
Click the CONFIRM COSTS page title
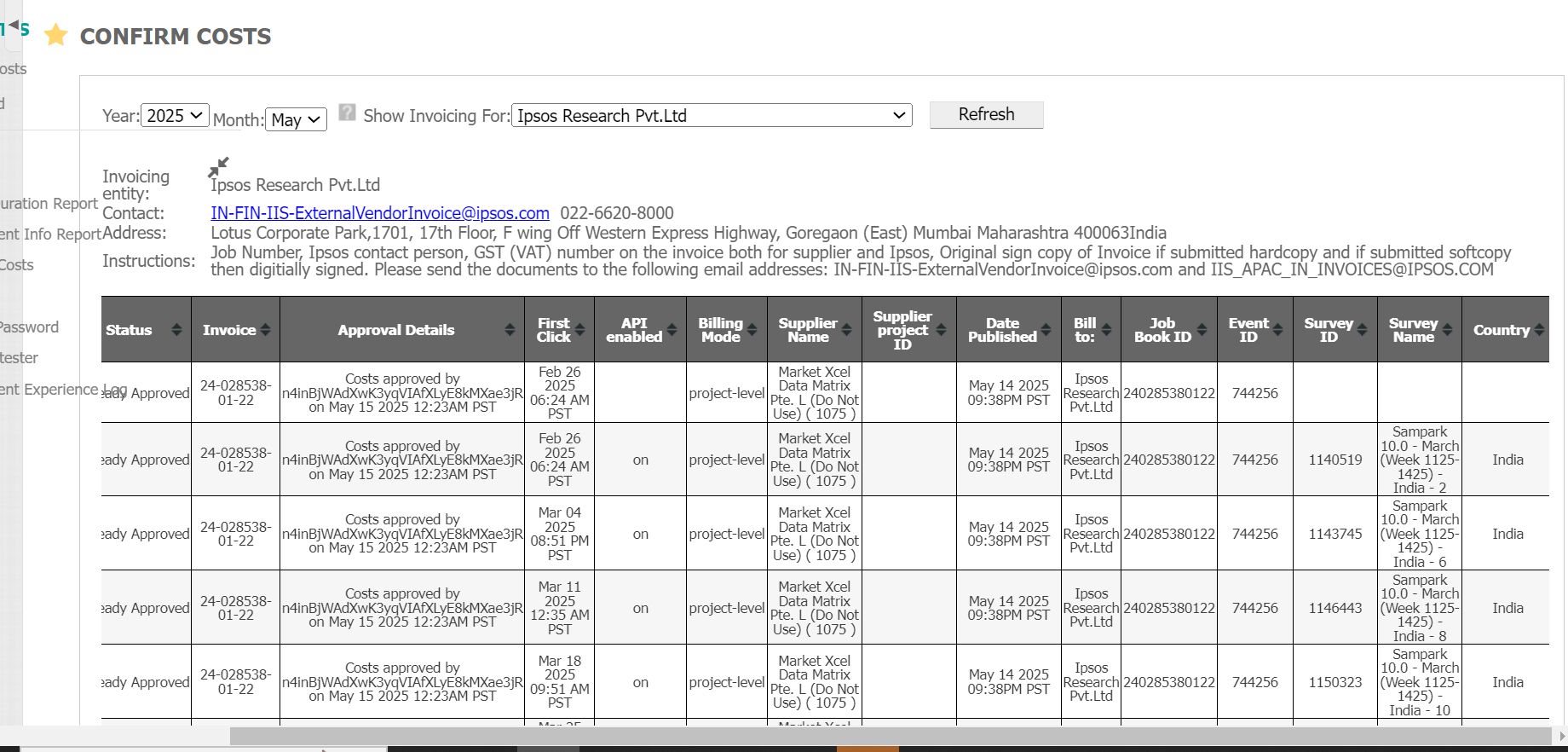(176, 37)
